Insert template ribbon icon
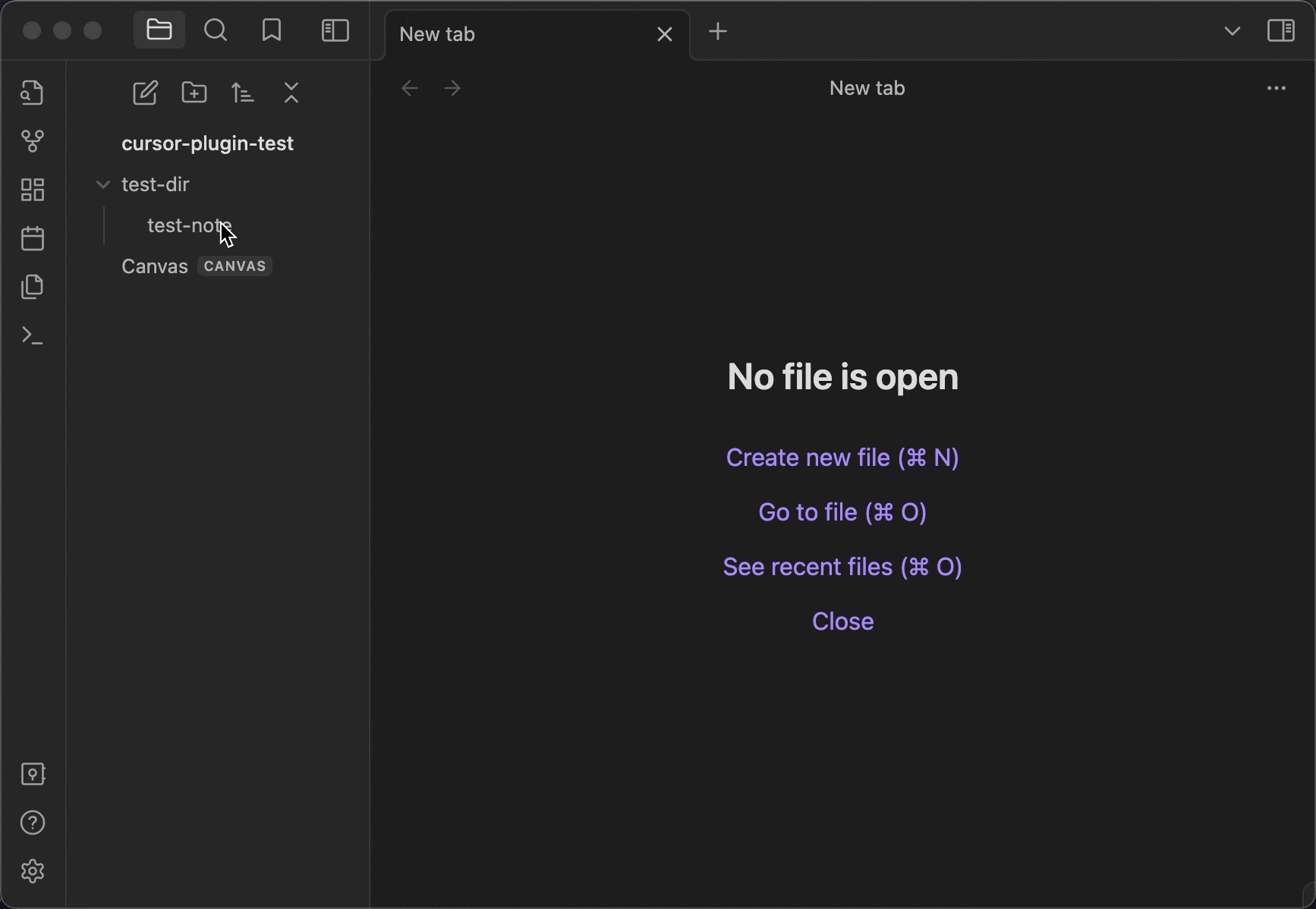1316x909 pixels. click(33, 287)
